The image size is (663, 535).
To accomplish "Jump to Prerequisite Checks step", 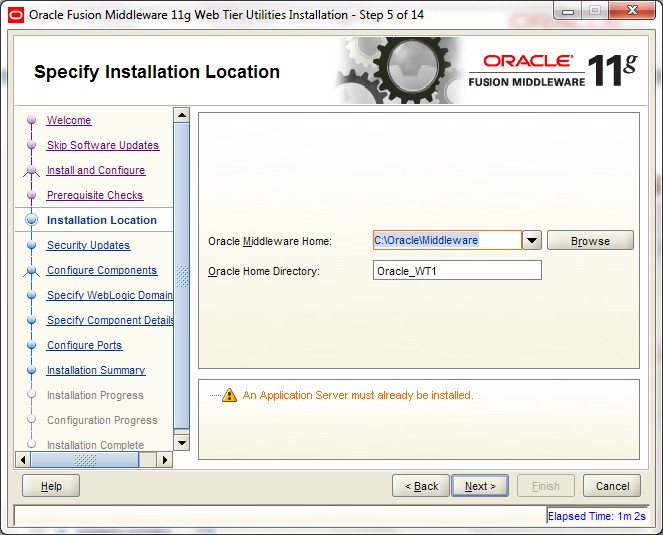I will [95, 195].
